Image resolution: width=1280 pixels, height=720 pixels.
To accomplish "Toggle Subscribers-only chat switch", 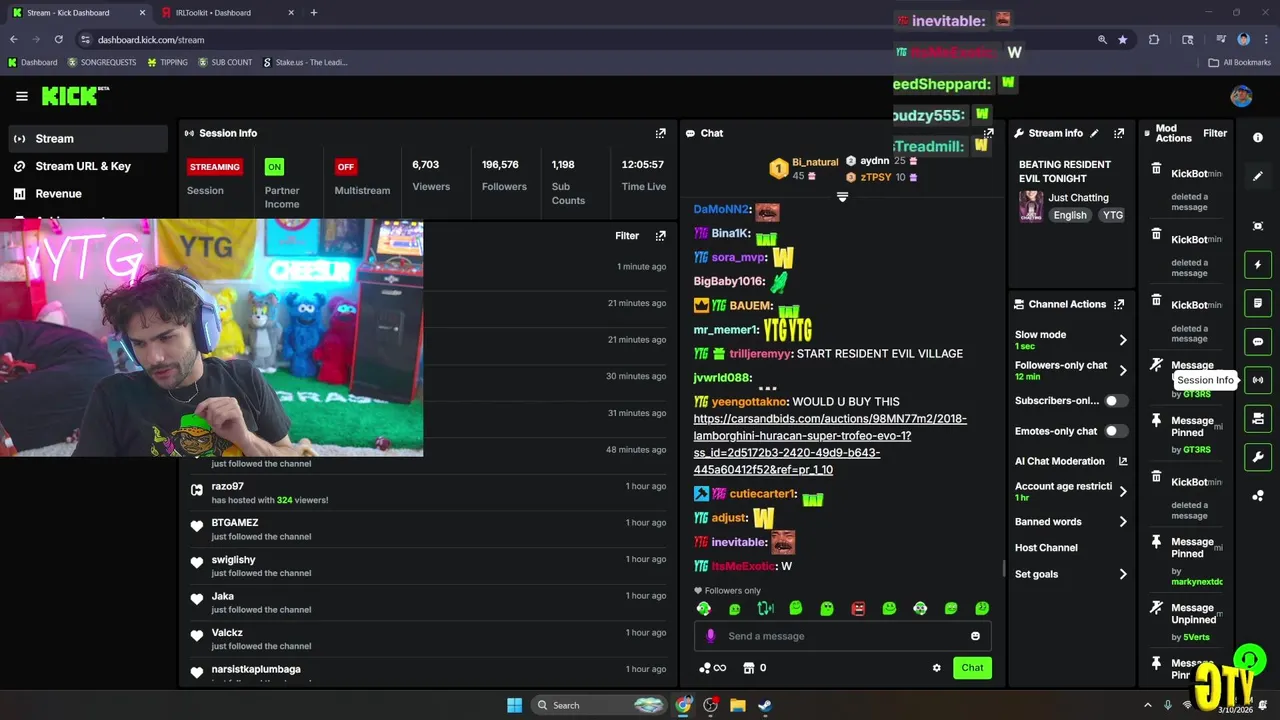I will click(x=1115, y=401).
